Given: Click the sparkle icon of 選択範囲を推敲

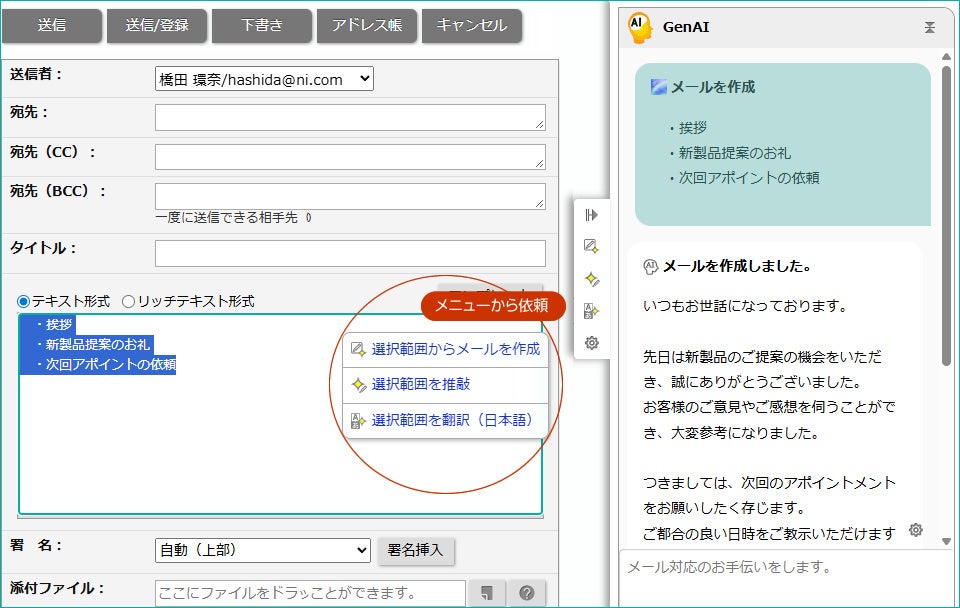Looking at the screenshot, I should (358, 385).
